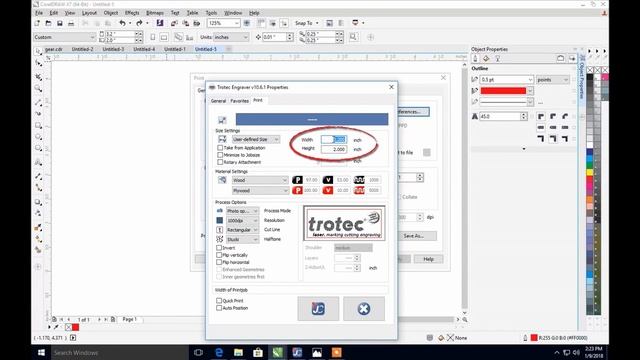This screenshot has width=640, height=360.
Task: Select Portrait page orientation icon
Action: coord(153,37)
